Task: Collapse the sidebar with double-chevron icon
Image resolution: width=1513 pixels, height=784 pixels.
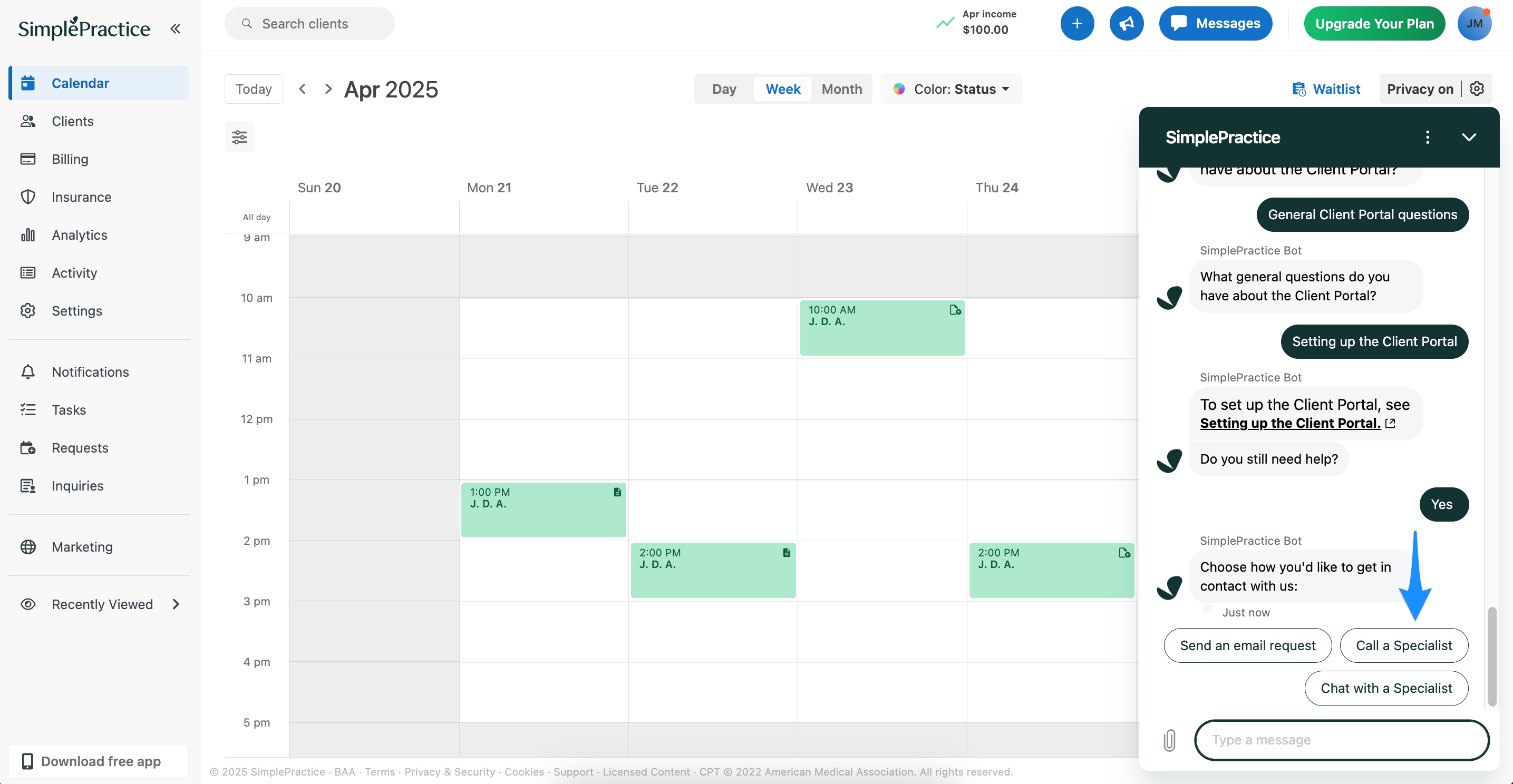Action: point(175,28)
